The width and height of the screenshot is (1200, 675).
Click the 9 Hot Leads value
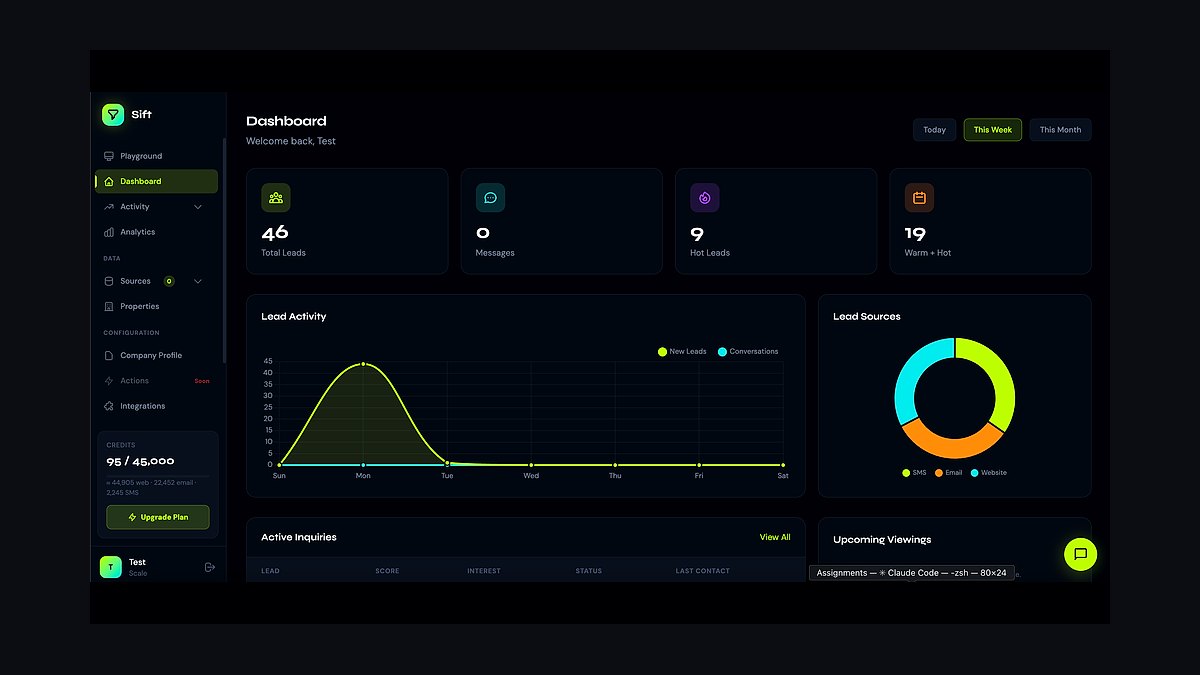click(x=697, y=233)
